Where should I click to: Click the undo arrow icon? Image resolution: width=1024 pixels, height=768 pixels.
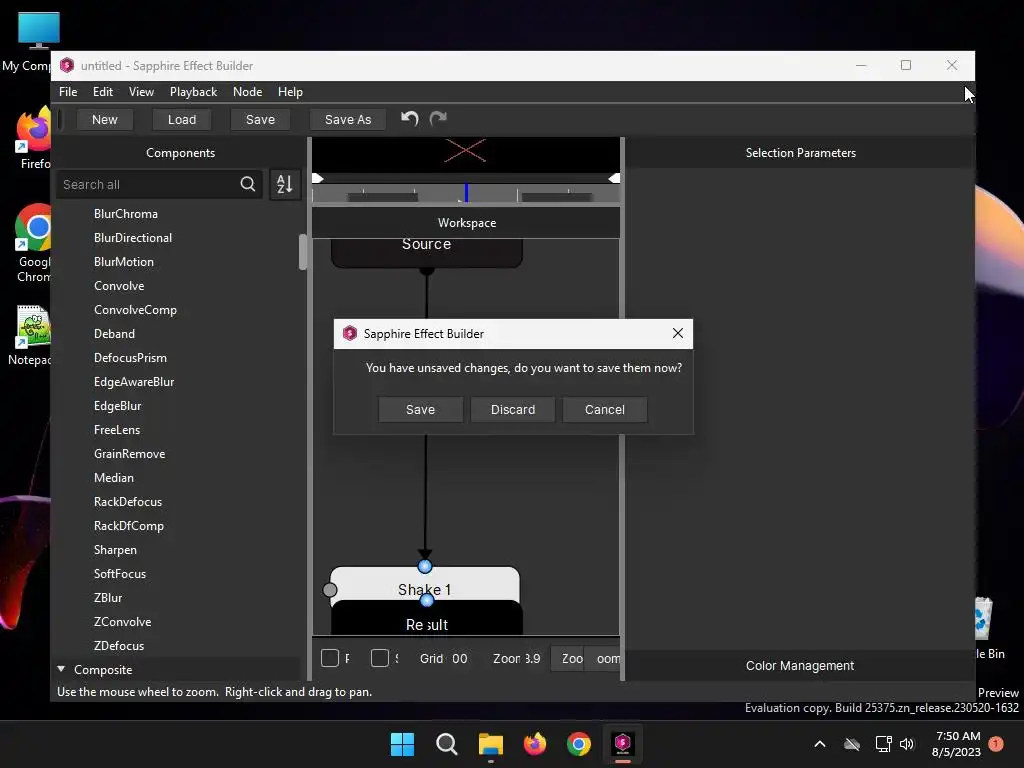click(409, 118)
